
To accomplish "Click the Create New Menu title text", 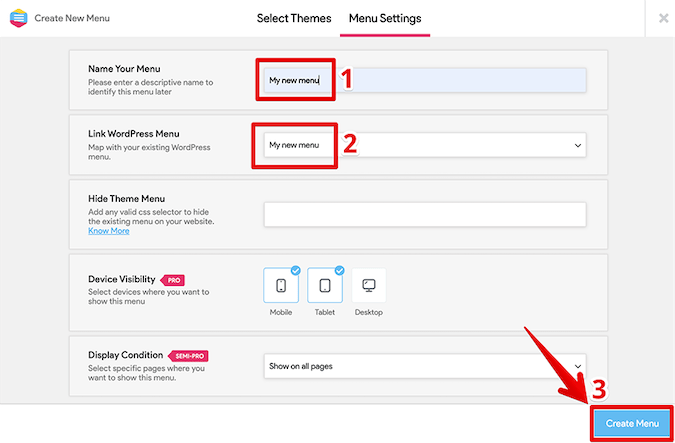I will coord(72,19).
